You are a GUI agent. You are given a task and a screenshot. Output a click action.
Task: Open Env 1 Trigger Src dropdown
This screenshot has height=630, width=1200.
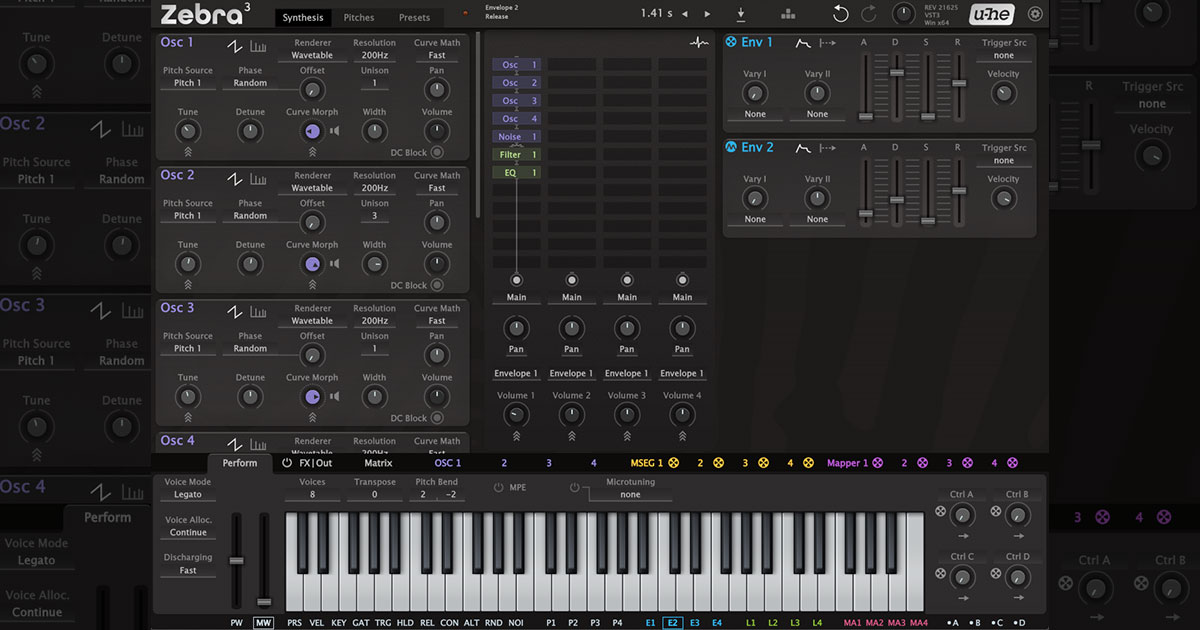1003,56
